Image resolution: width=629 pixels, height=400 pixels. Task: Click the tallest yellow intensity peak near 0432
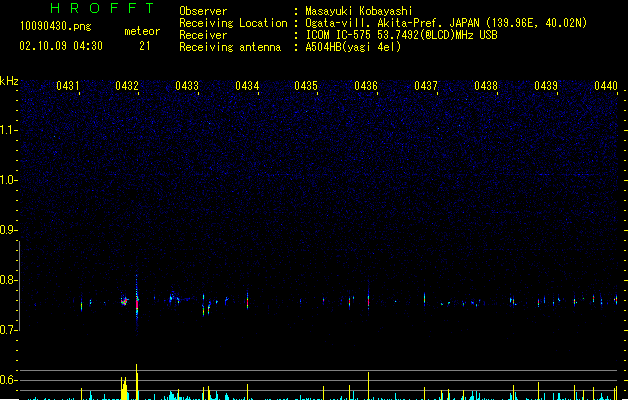(137, 382)
